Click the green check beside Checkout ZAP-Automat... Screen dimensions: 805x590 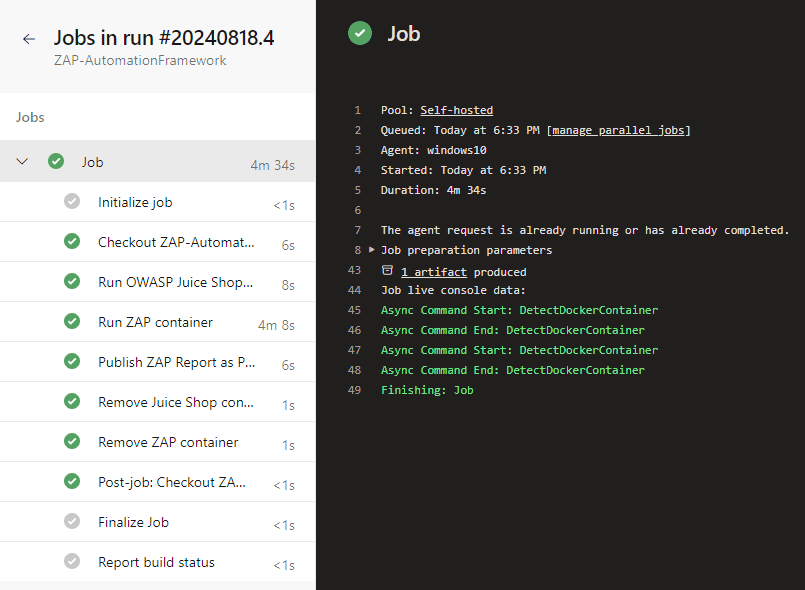click(x=72, y=241)
